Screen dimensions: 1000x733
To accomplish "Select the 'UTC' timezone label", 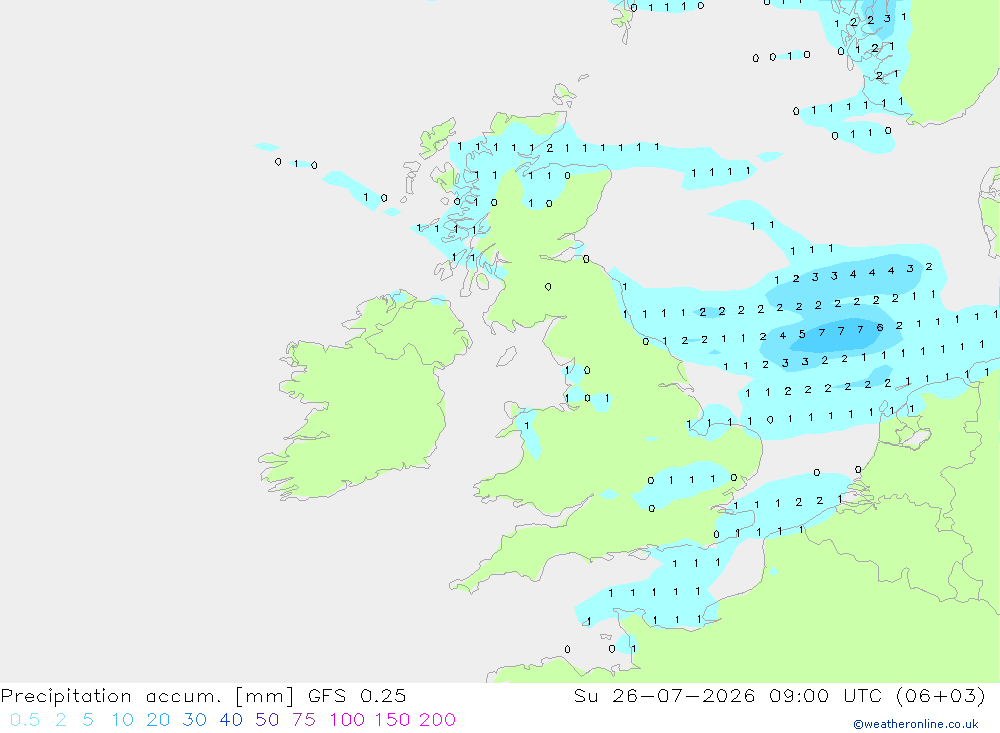I will tap(862, 696).
